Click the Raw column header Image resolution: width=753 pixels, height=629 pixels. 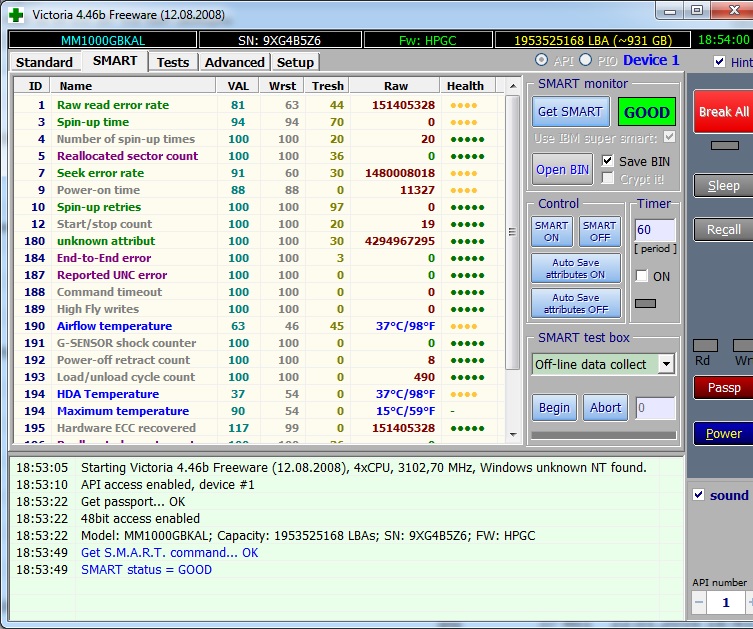395,86
